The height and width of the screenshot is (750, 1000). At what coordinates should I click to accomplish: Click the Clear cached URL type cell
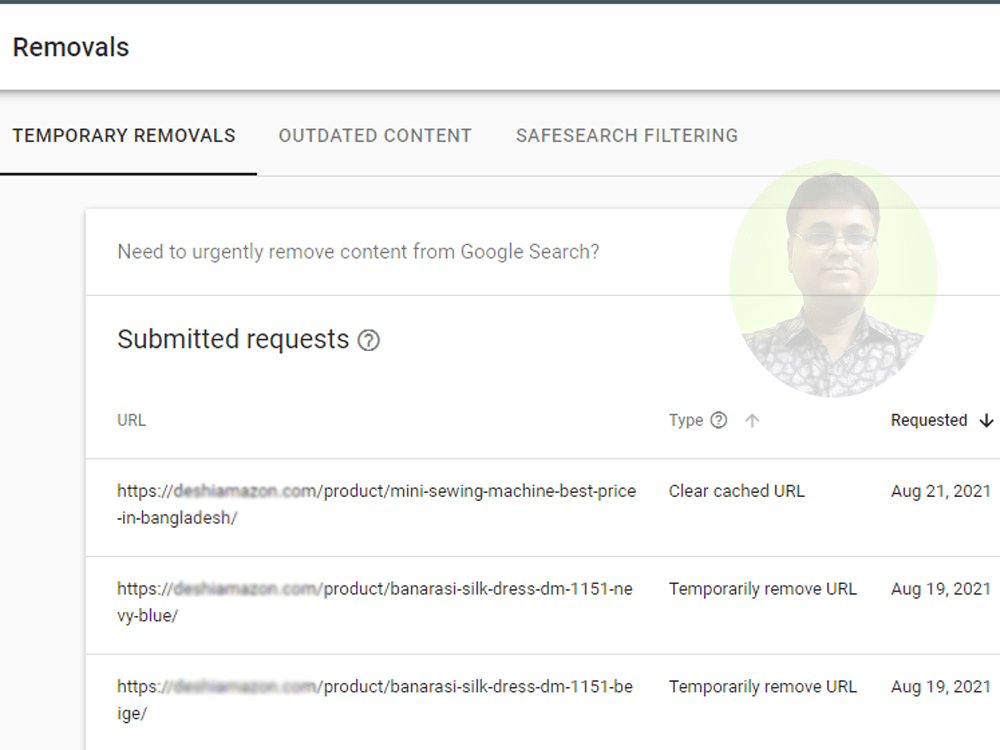[737, 491]
